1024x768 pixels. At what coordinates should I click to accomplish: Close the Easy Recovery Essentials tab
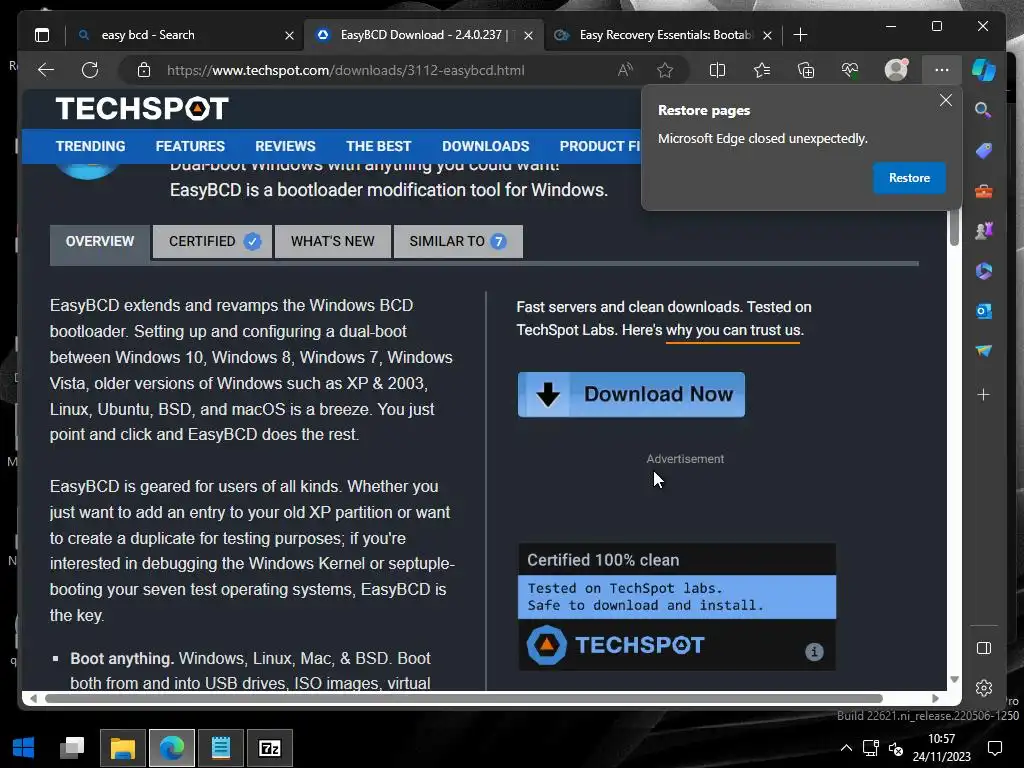coord(767,35)
